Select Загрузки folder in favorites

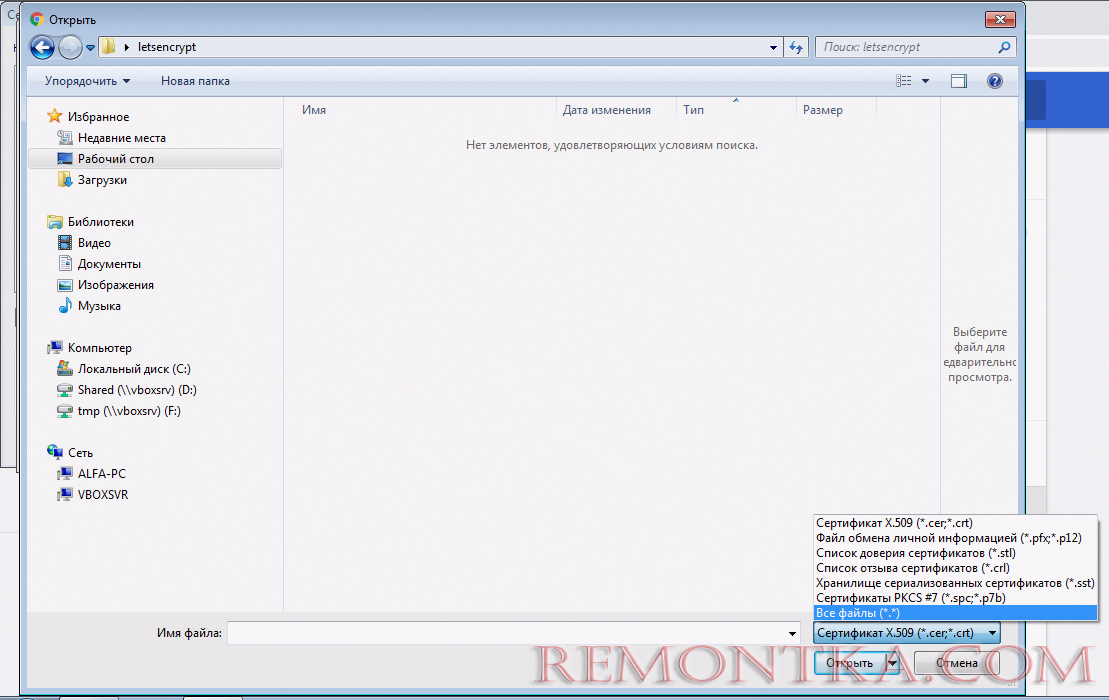[102, 180]
